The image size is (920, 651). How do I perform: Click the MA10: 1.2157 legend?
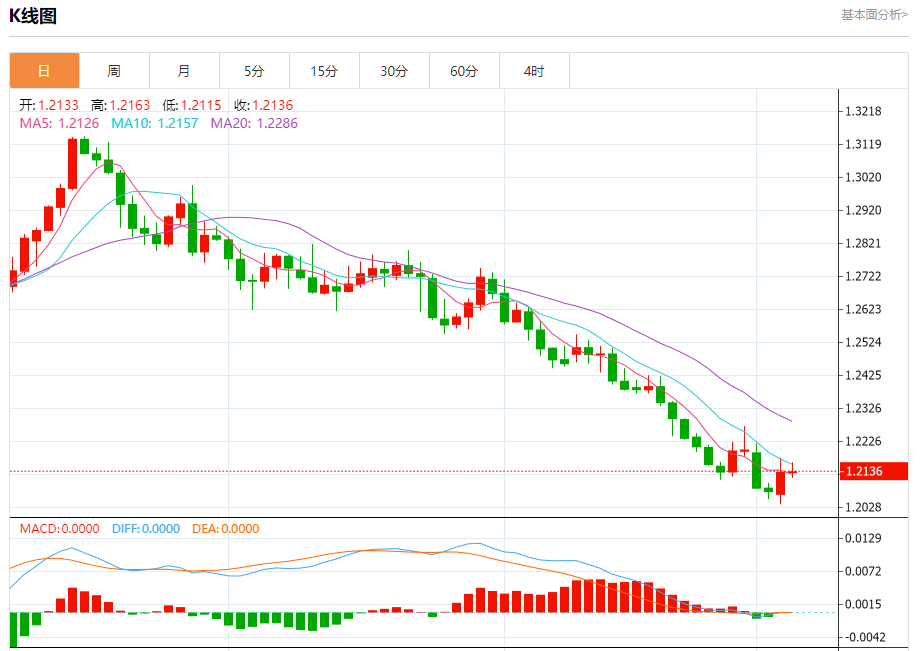pyautogui.click(x=155, y=123)
